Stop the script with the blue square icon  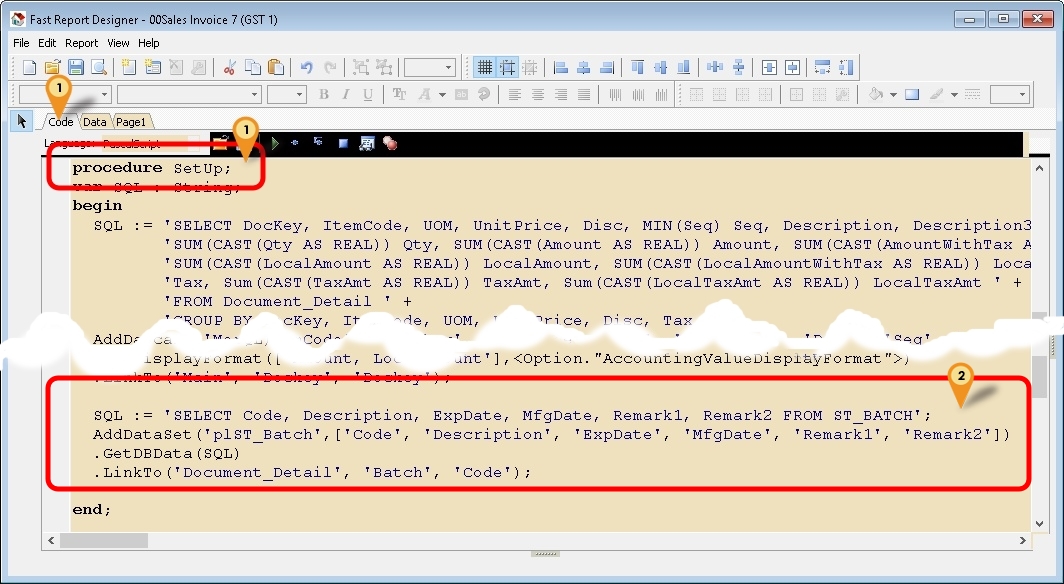click(342, 143)
